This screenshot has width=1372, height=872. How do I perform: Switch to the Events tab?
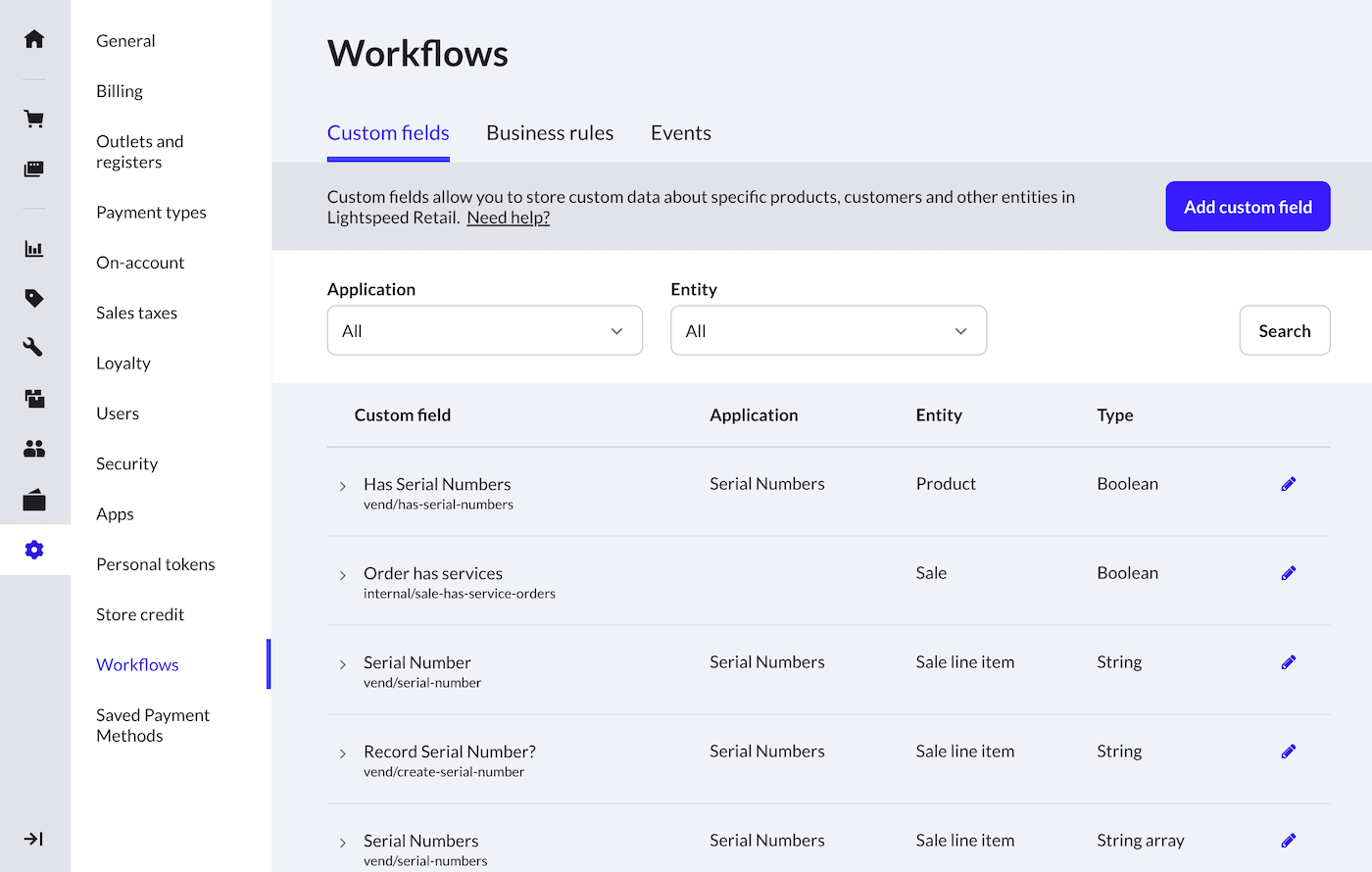pyautogui.click(x=680, y=133)
